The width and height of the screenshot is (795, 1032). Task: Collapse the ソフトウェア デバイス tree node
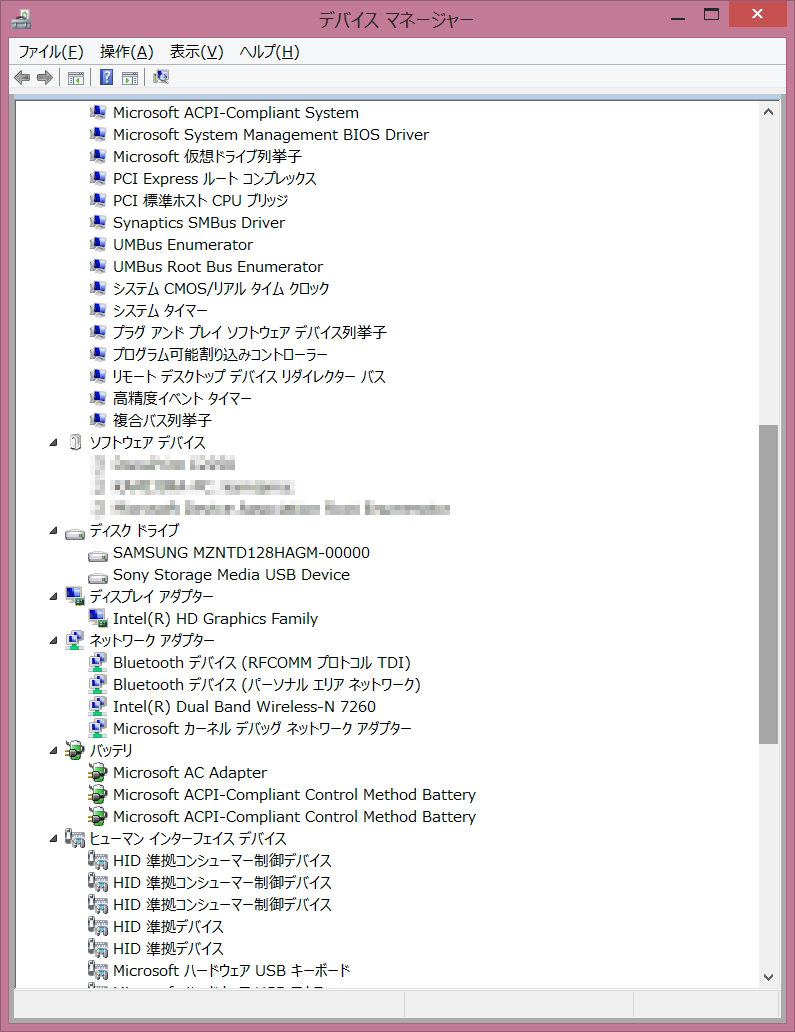(54, 442)
